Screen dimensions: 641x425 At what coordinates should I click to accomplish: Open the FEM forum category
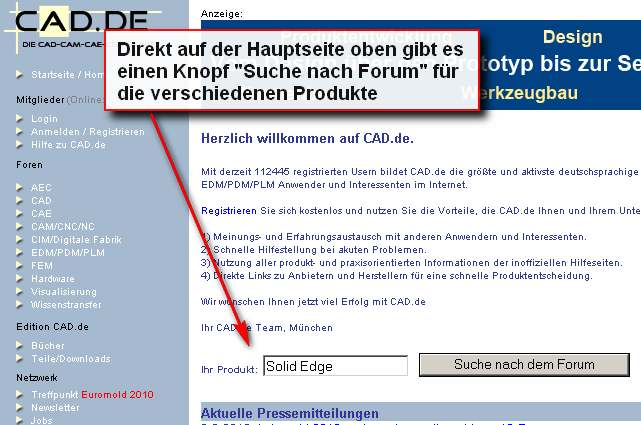tap(42, 266)
